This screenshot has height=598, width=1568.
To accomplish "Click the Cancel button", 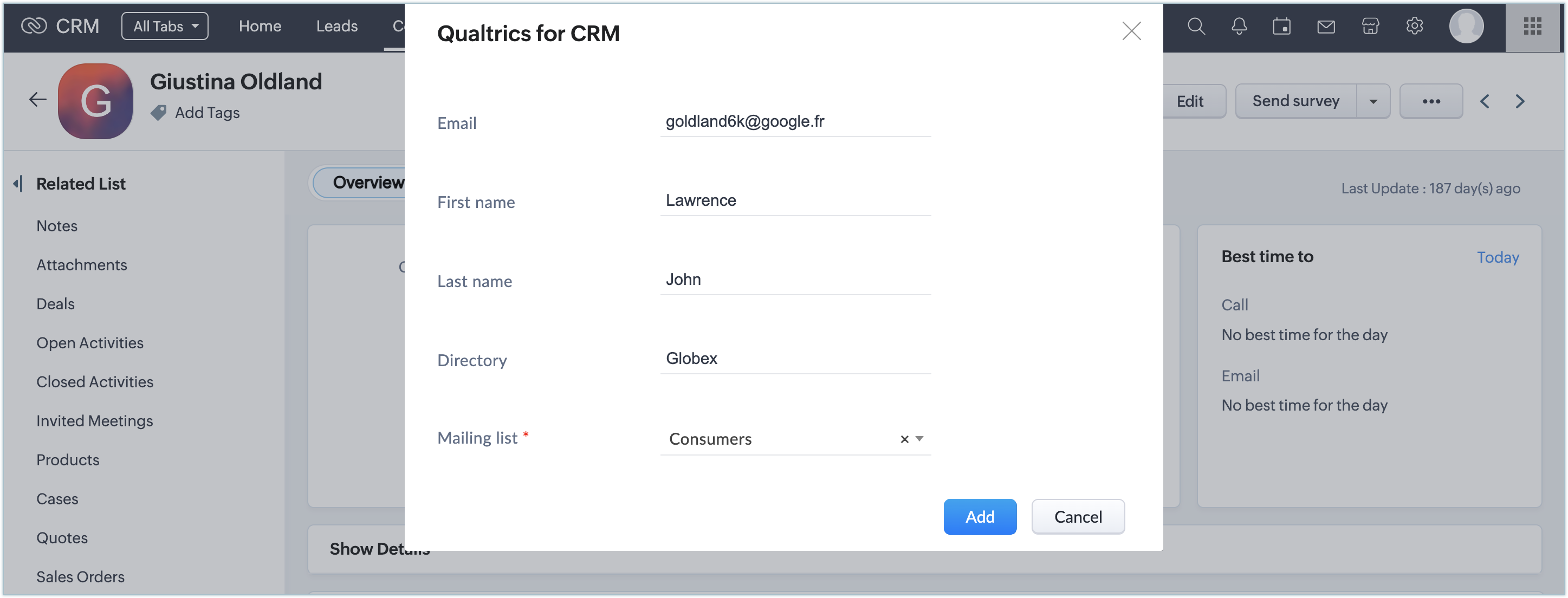I will tap(1078, 517).
